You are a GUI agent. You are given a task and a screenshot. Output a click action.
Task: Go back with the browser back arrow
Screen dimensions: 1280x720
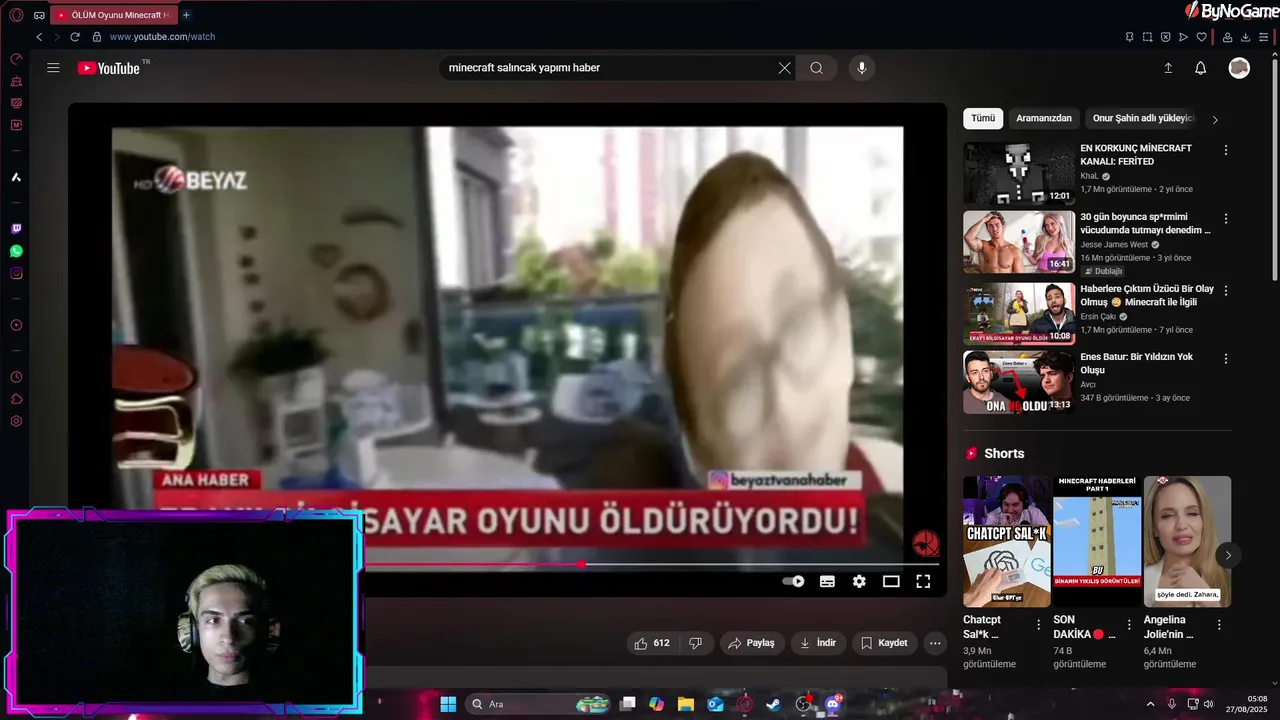coord(39,37)
